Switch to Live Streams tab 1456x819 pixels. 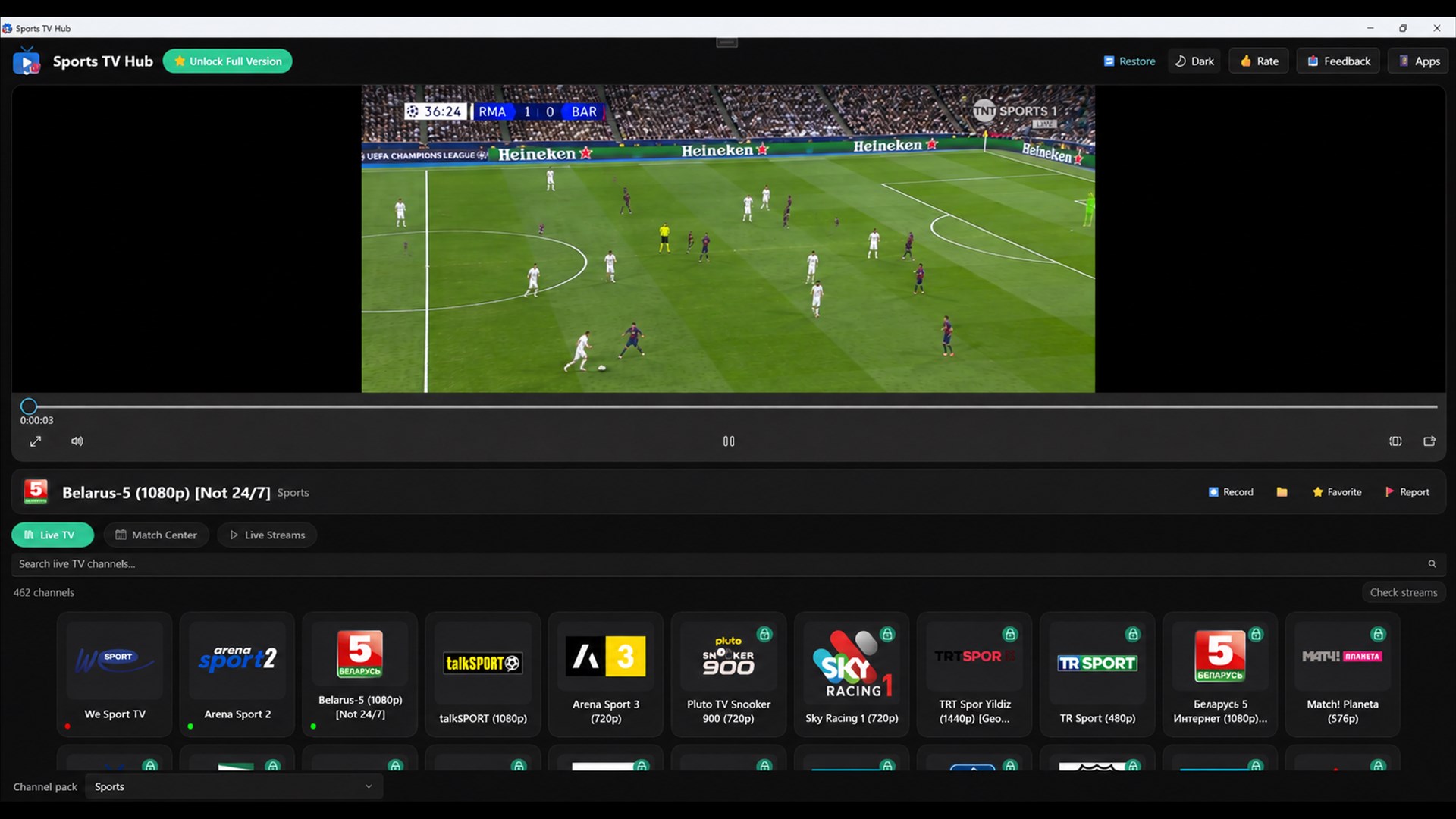267,535
